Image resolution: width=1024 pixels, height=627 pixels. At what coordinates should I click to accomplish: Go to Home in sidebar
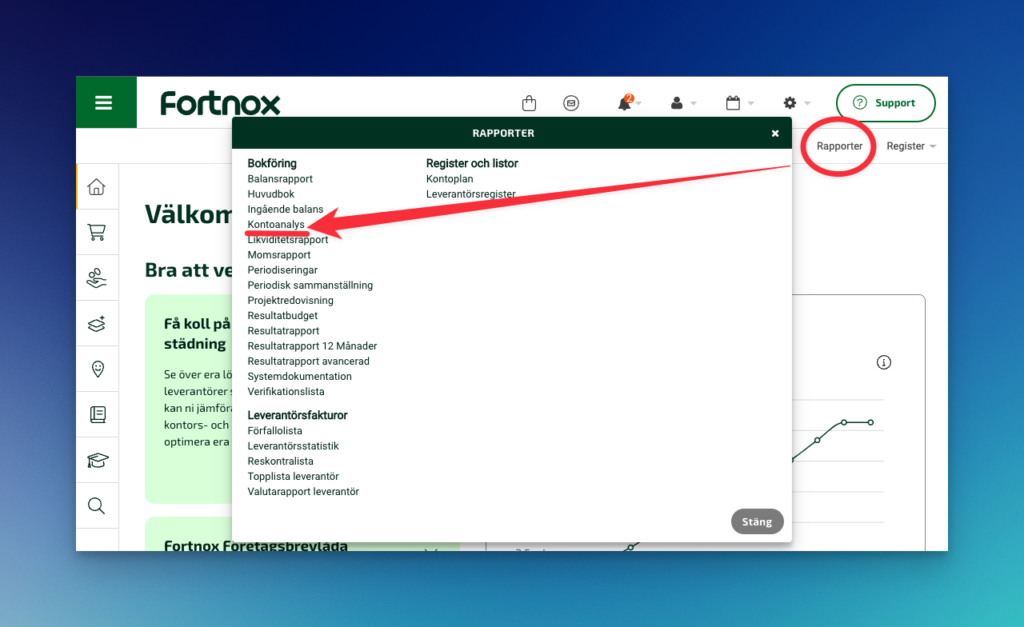(97, 187)
